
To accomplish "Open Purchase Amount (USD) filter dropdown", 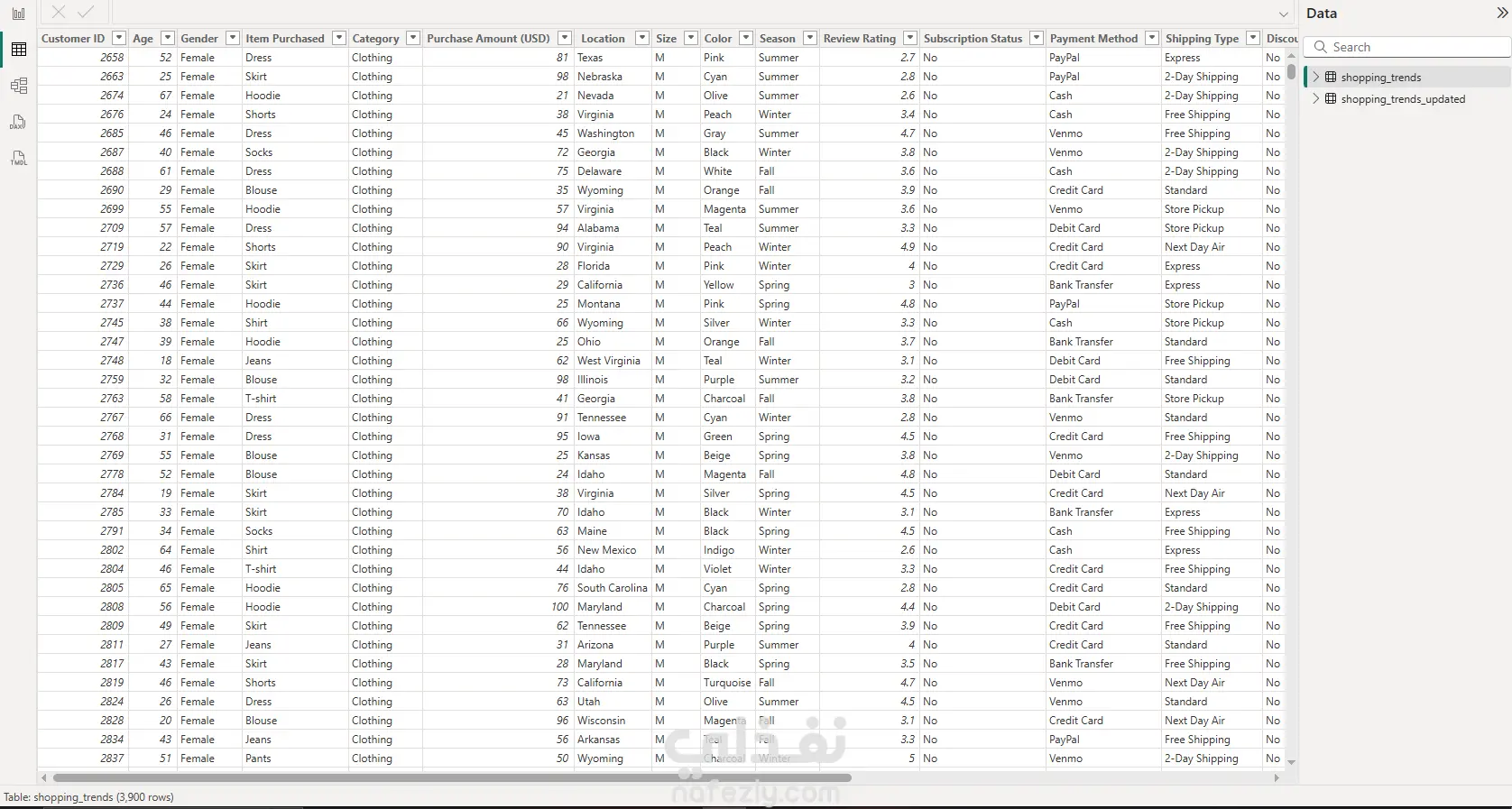I will (565, 38).
